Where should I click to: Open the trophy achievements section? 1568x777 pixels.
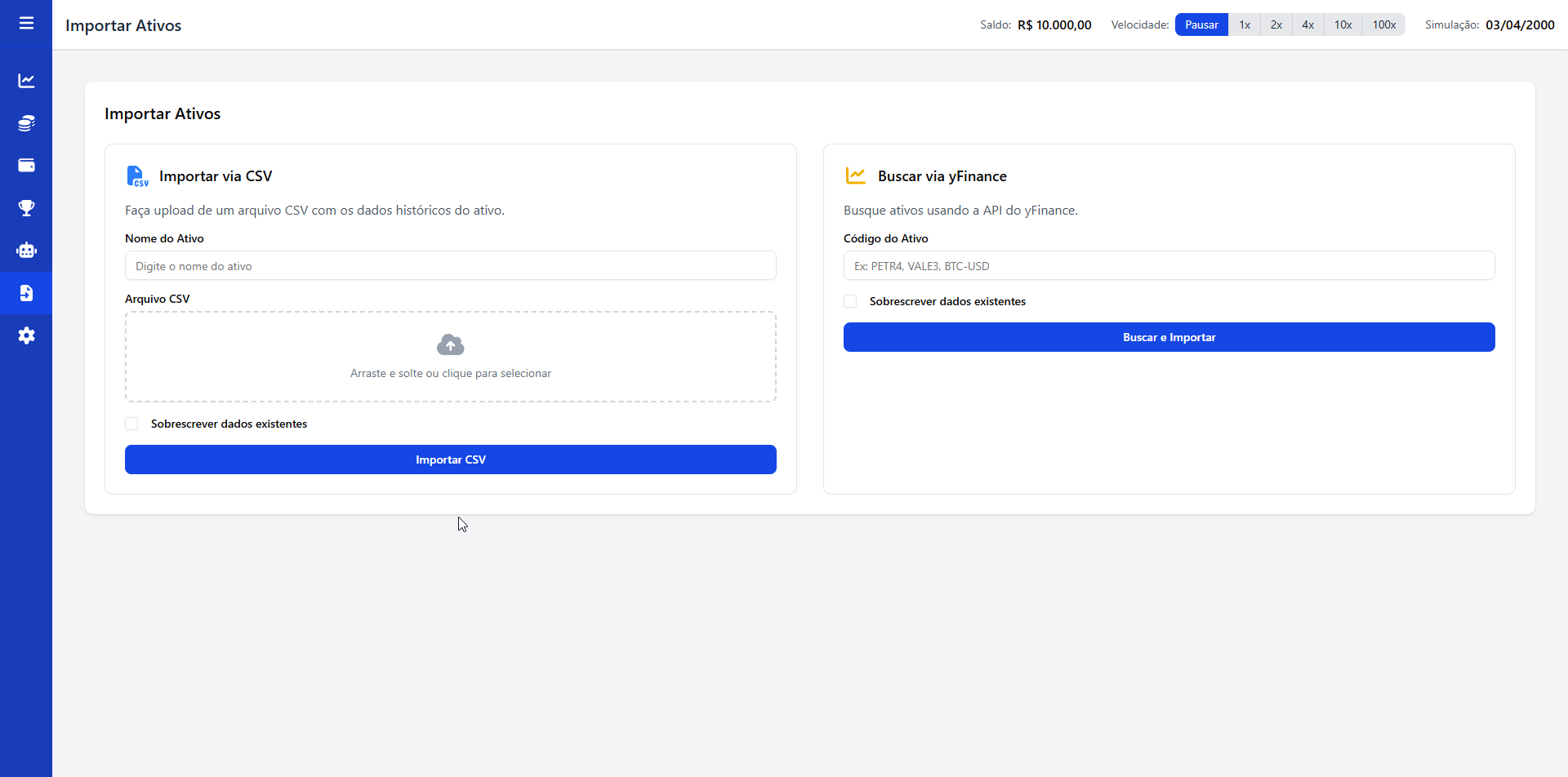26,207
